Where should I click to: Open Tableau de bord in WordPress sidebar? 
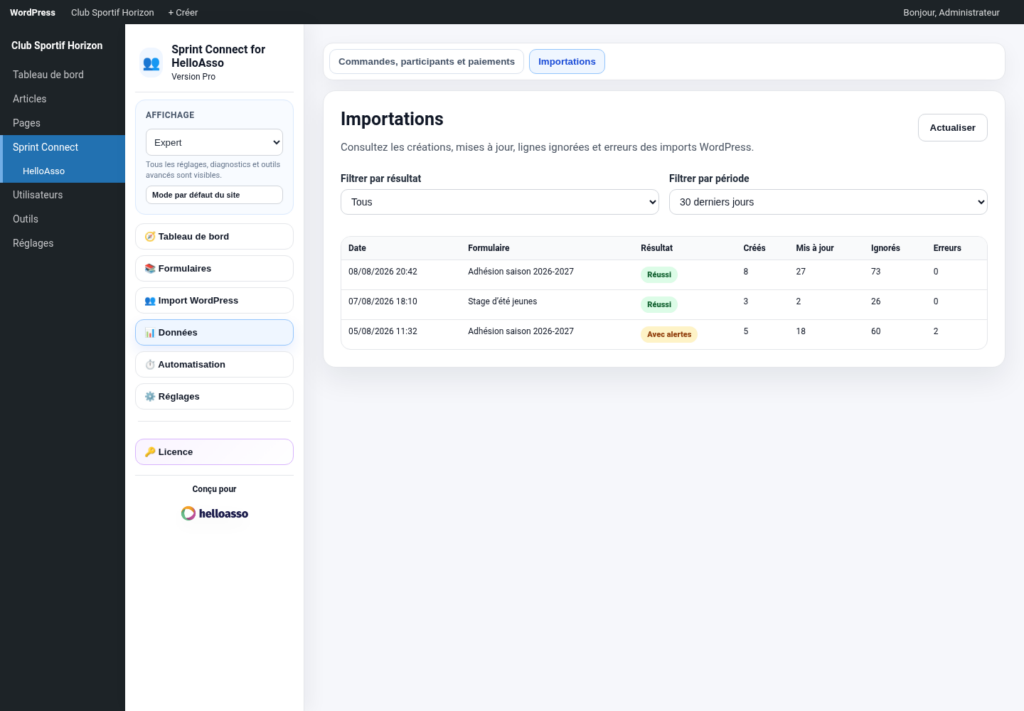click(63, 74)
